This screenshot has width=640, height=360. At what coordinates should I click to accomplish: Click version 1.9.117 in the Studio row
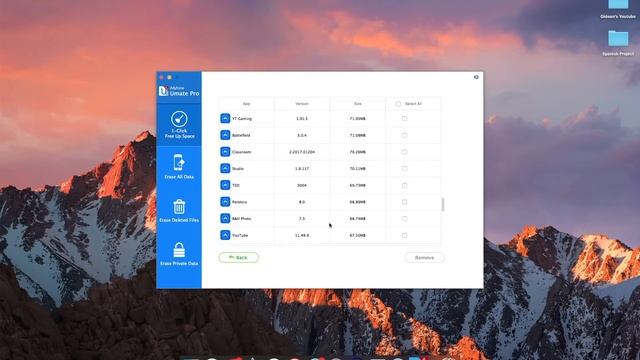point(302,169)
